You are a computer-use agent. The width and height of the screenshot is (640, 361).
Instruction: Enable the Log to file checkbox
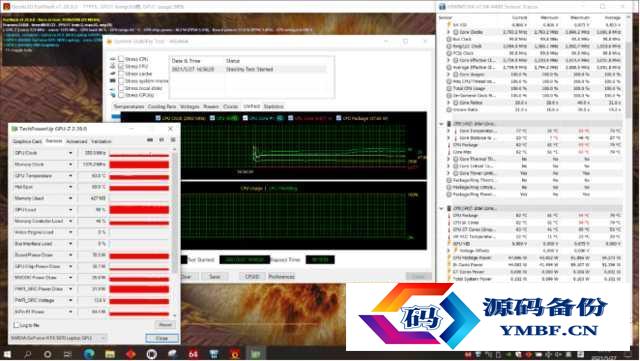pyautogui.click(x=17, y=325)
